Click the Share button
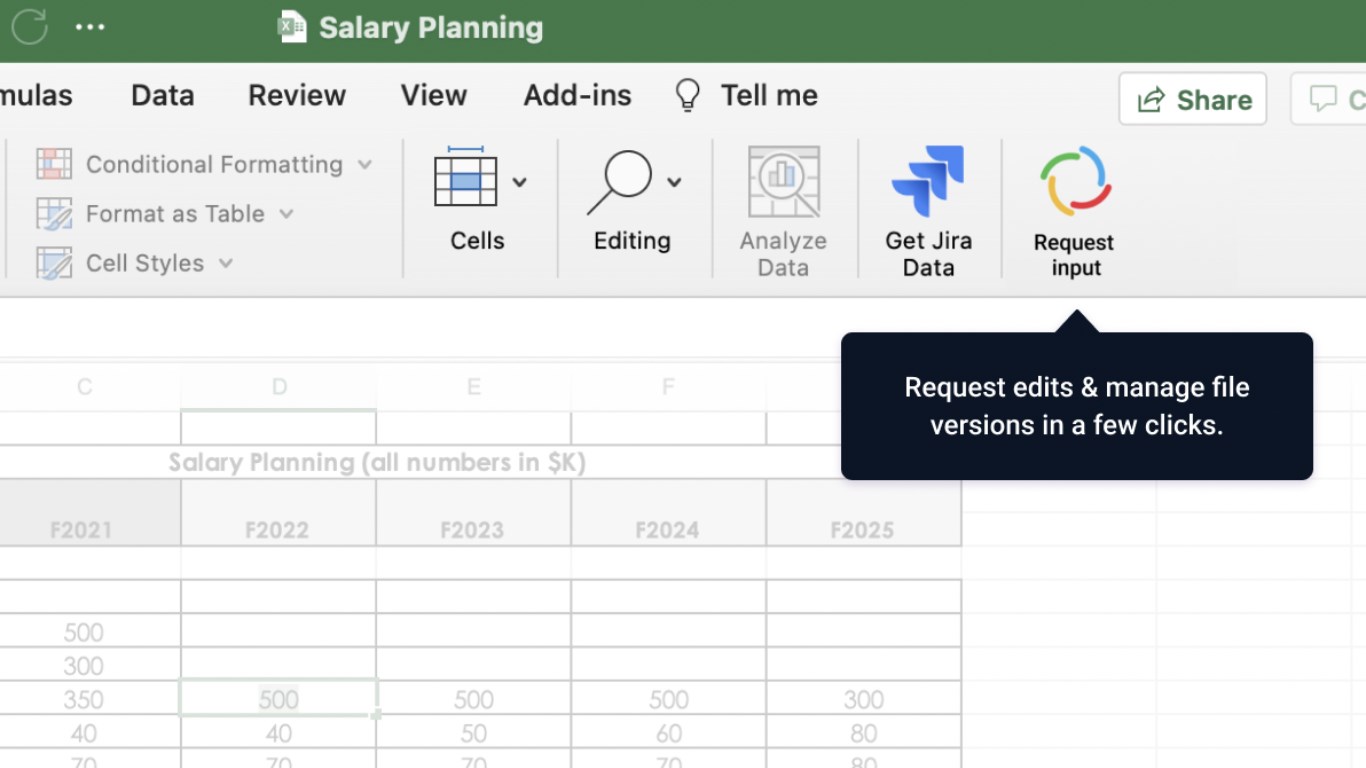The width and height of the screenshot is (1366, 768). pos(1193,99)
